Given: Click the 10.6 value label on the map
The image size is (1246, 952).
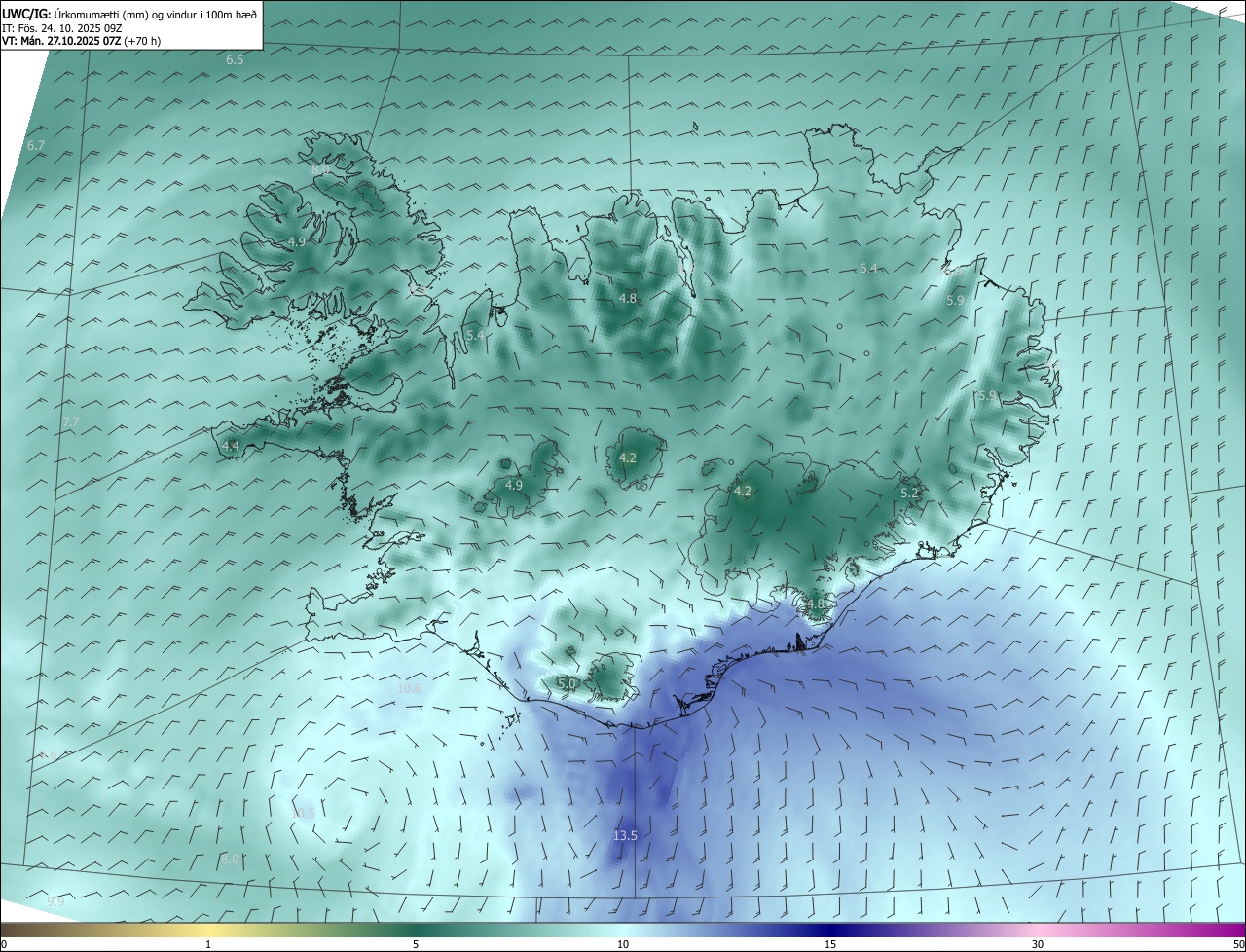Looking at the screenshot, I should coord(409,689).
